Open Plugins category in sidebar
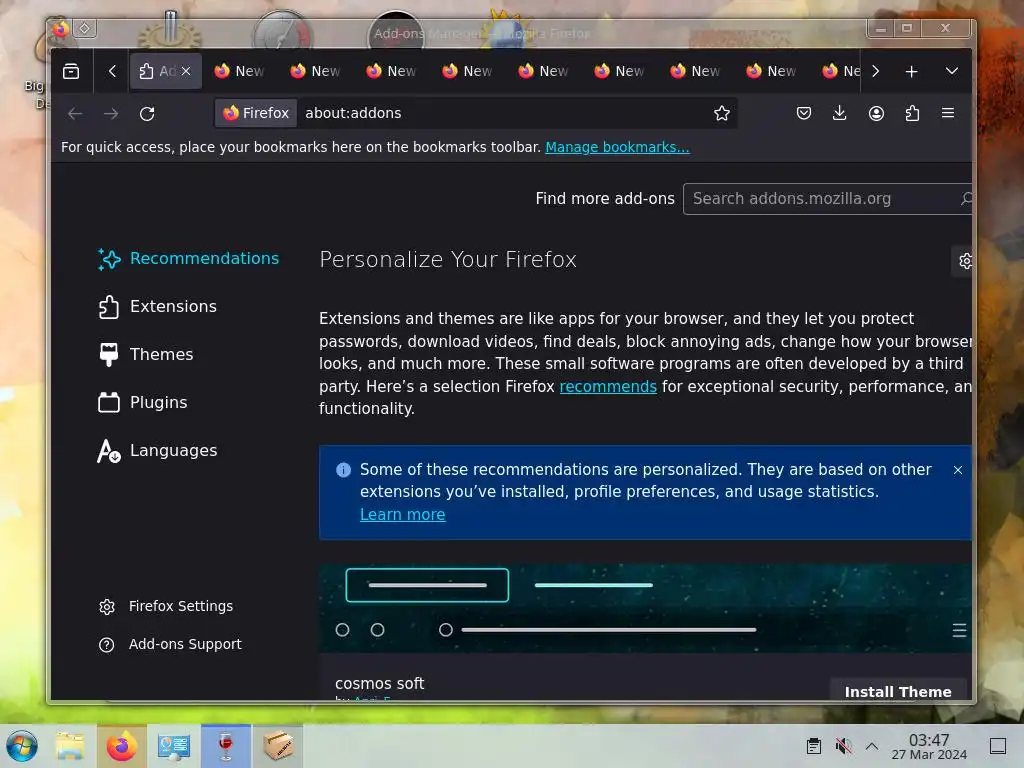The image size is (1024, 768). coord(143,403)
